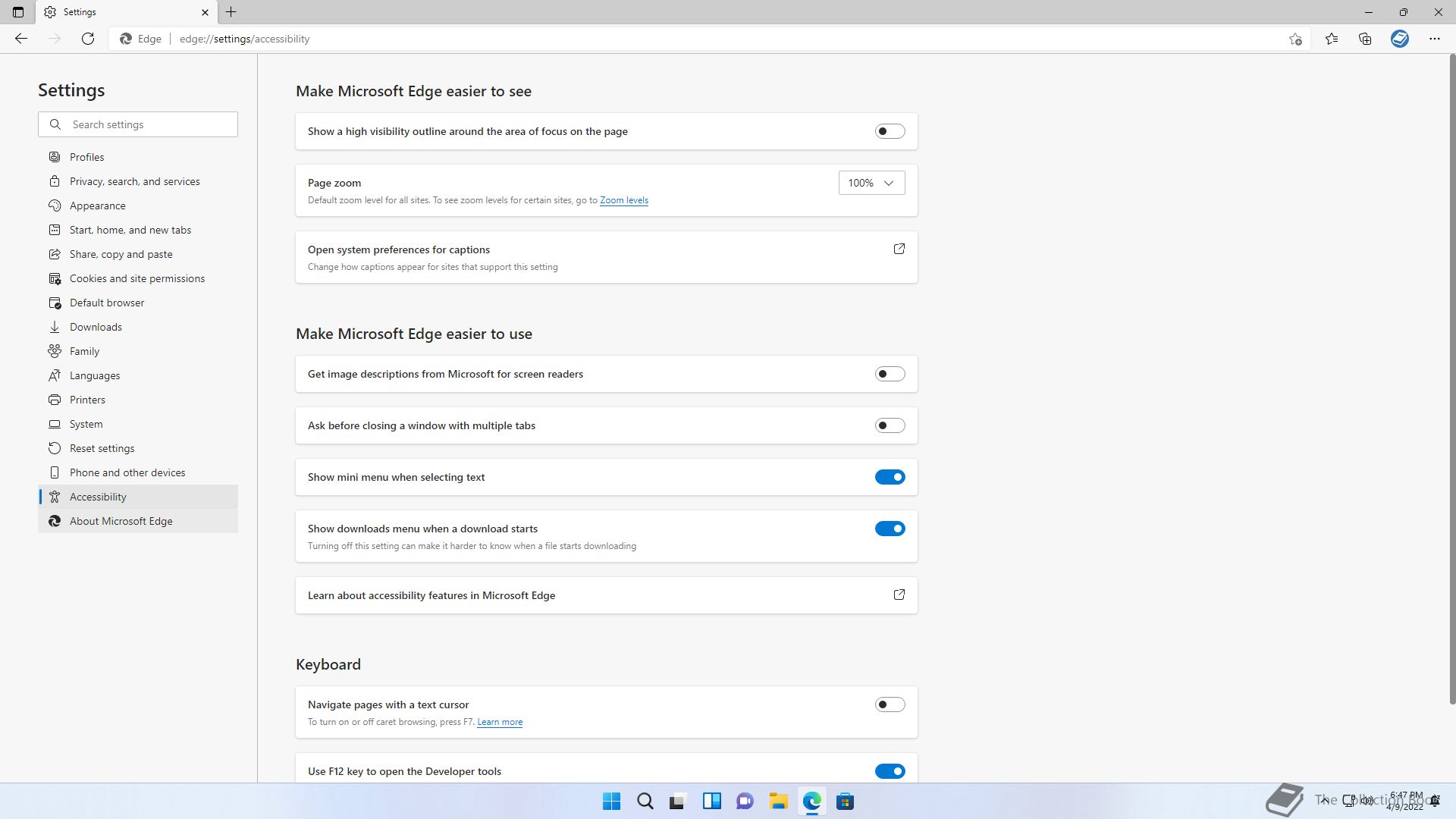This screenshot has width=1456, height=819.
Task: Open Chat icon on taskbar
Action: tap(745, 802)
